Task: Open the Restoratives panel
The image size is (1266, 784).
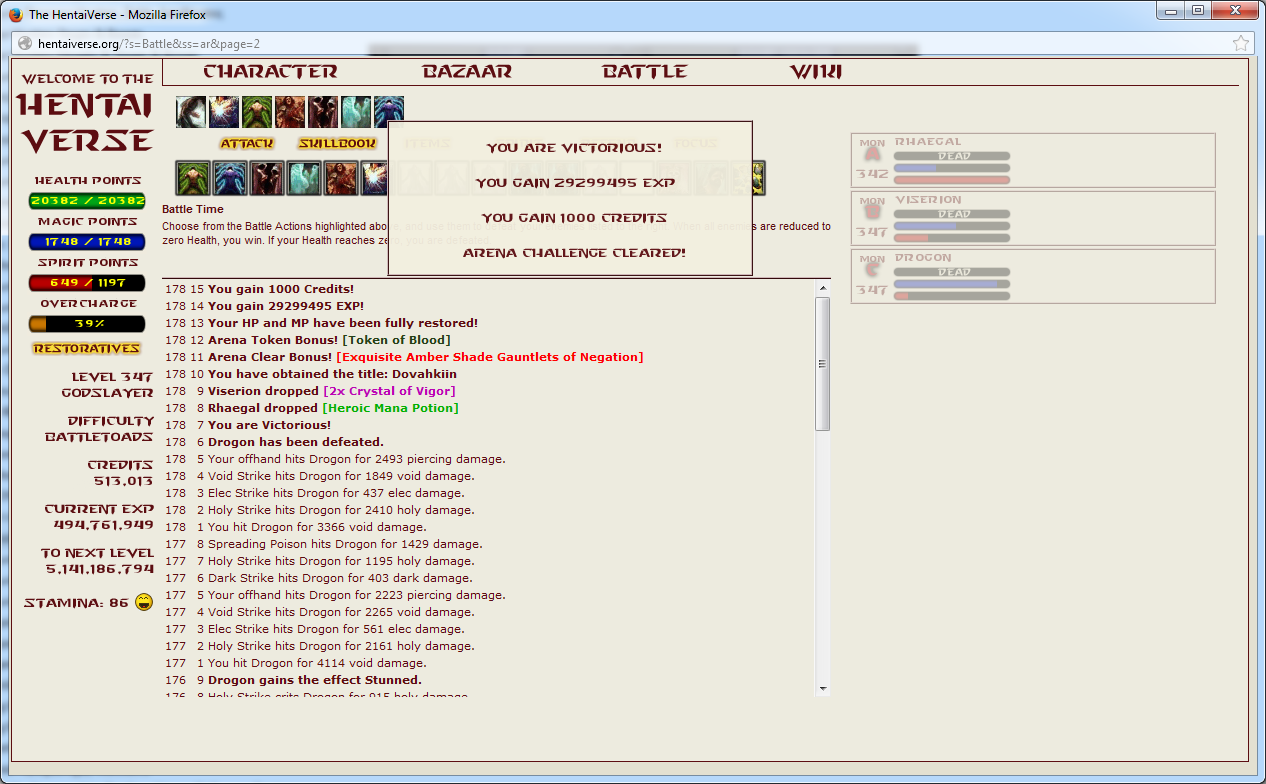Action: (86, 348)
